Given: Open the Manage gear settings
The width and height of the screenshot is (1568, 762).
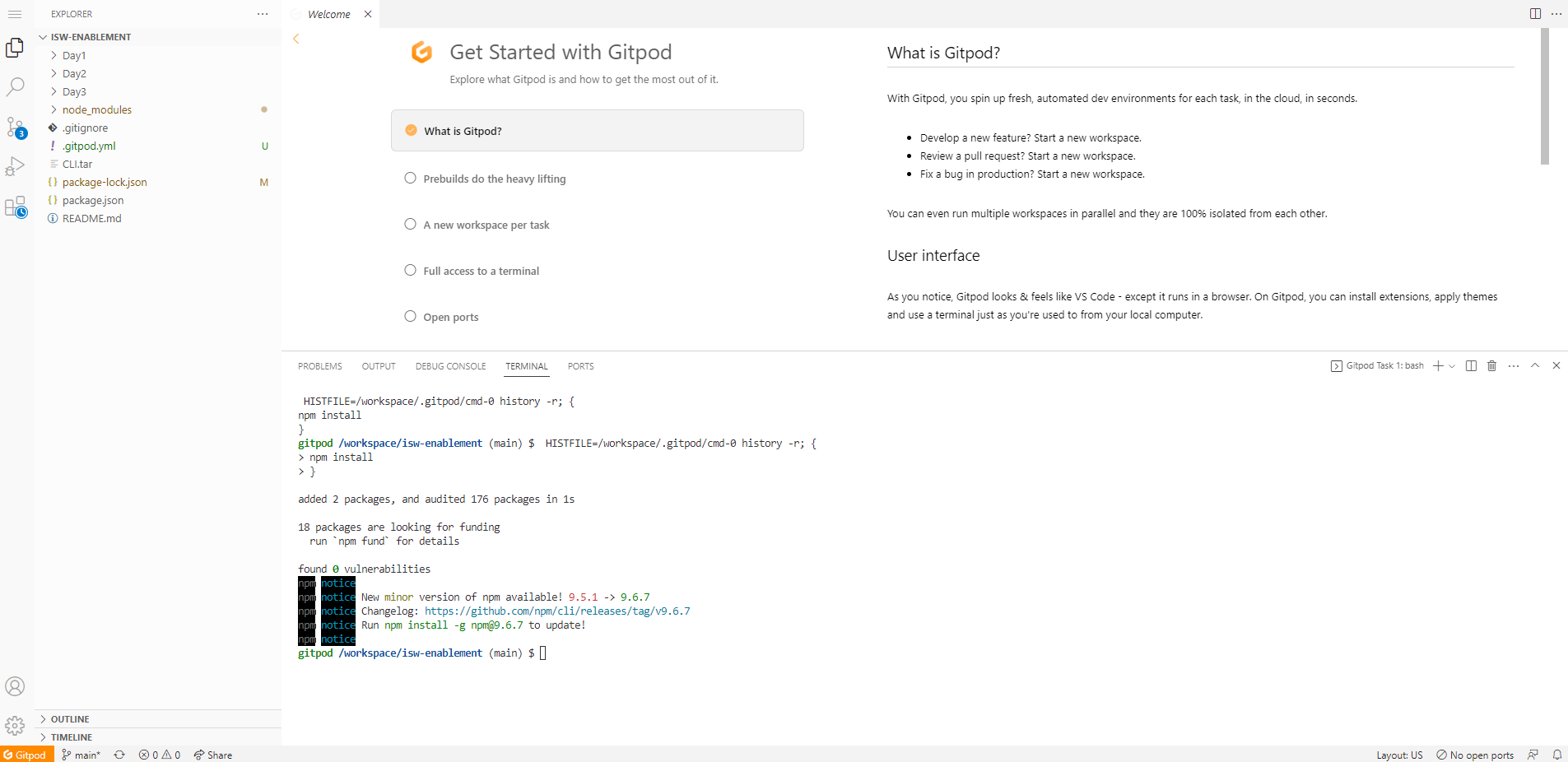Looking at the screenshot, I should [15, 726].
